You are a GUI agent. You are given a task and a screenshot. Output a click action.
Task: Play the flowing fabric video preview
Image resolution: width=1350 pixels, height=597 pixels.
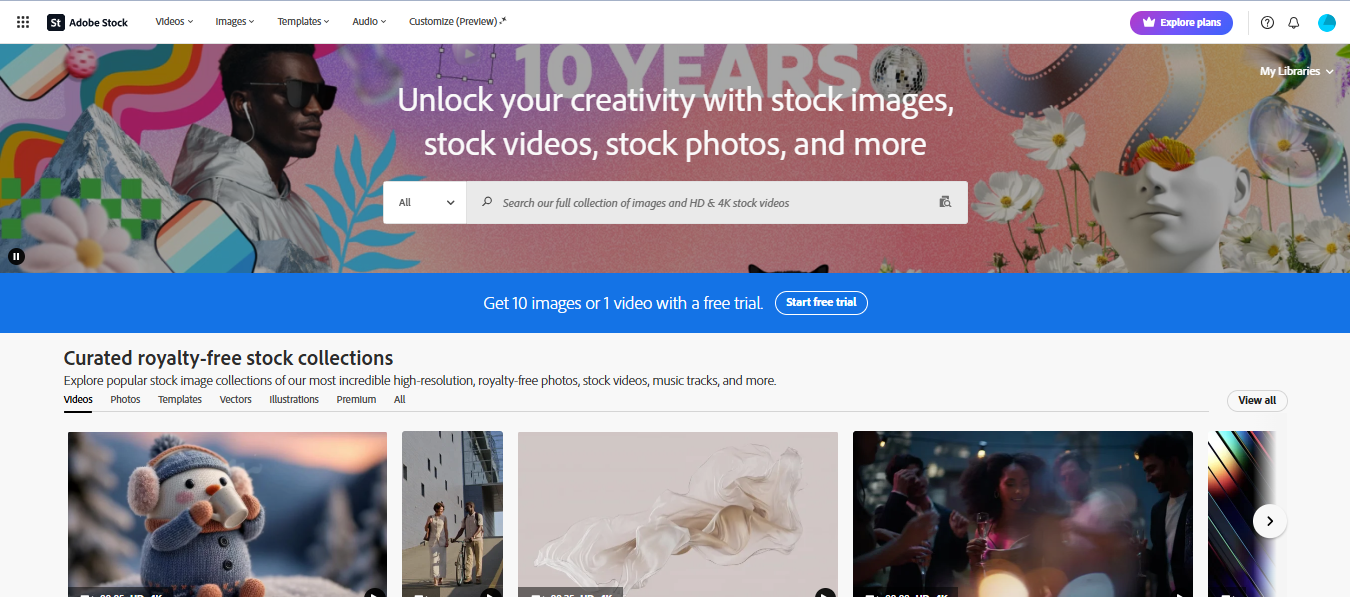point(825,593)
